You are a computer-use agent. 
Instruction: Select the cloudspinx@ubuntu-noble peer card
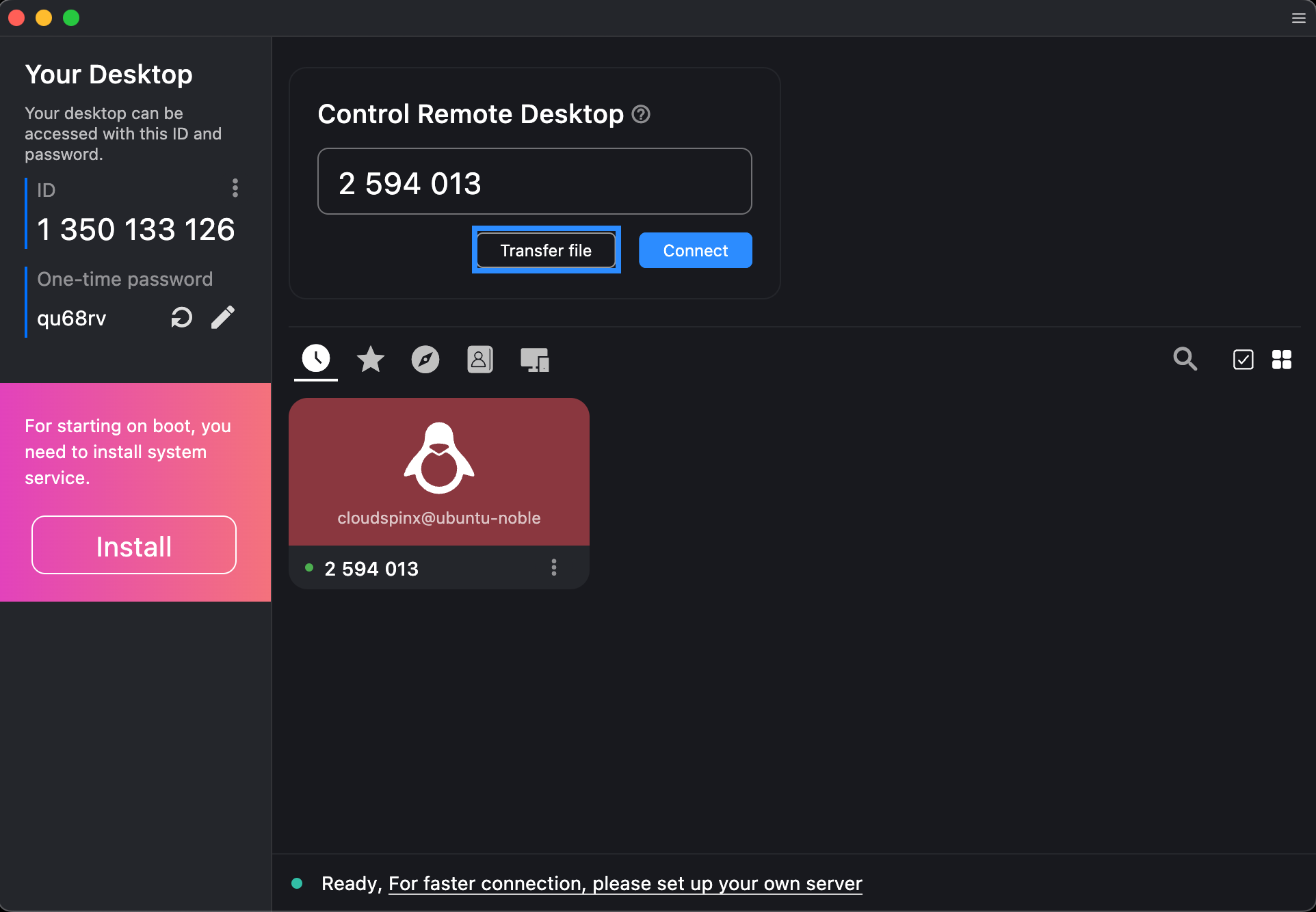pyautogui.click(x=438, y=472)
